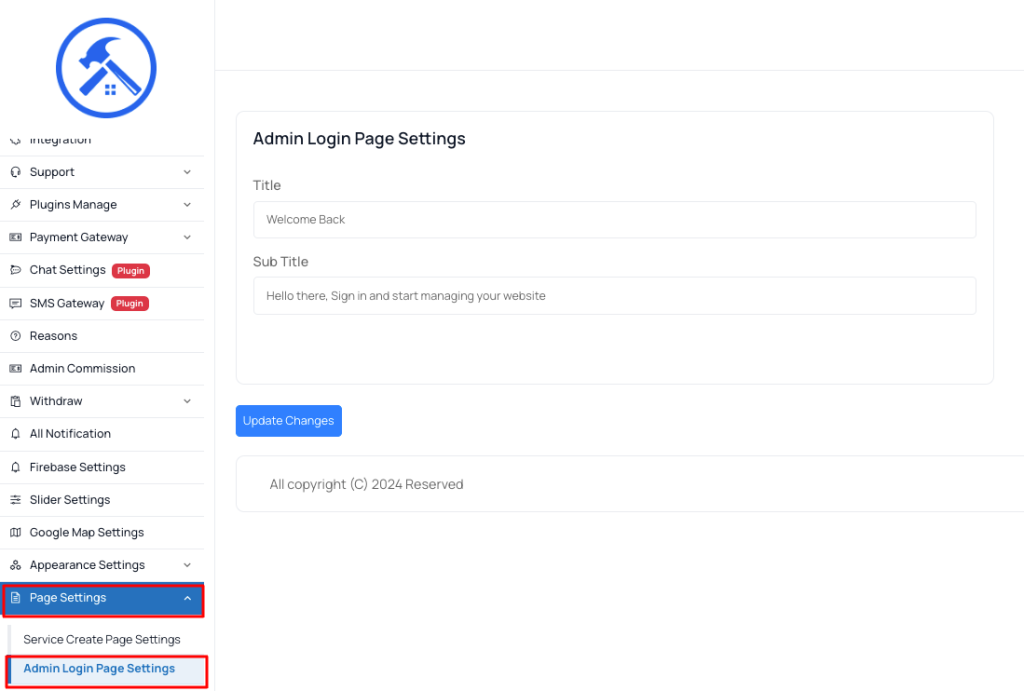Viewport: 1024px width, 691px height.
Task: Click the map icon beside Google Map Settings
Action: pyautogui.click(x=16, y=532)
